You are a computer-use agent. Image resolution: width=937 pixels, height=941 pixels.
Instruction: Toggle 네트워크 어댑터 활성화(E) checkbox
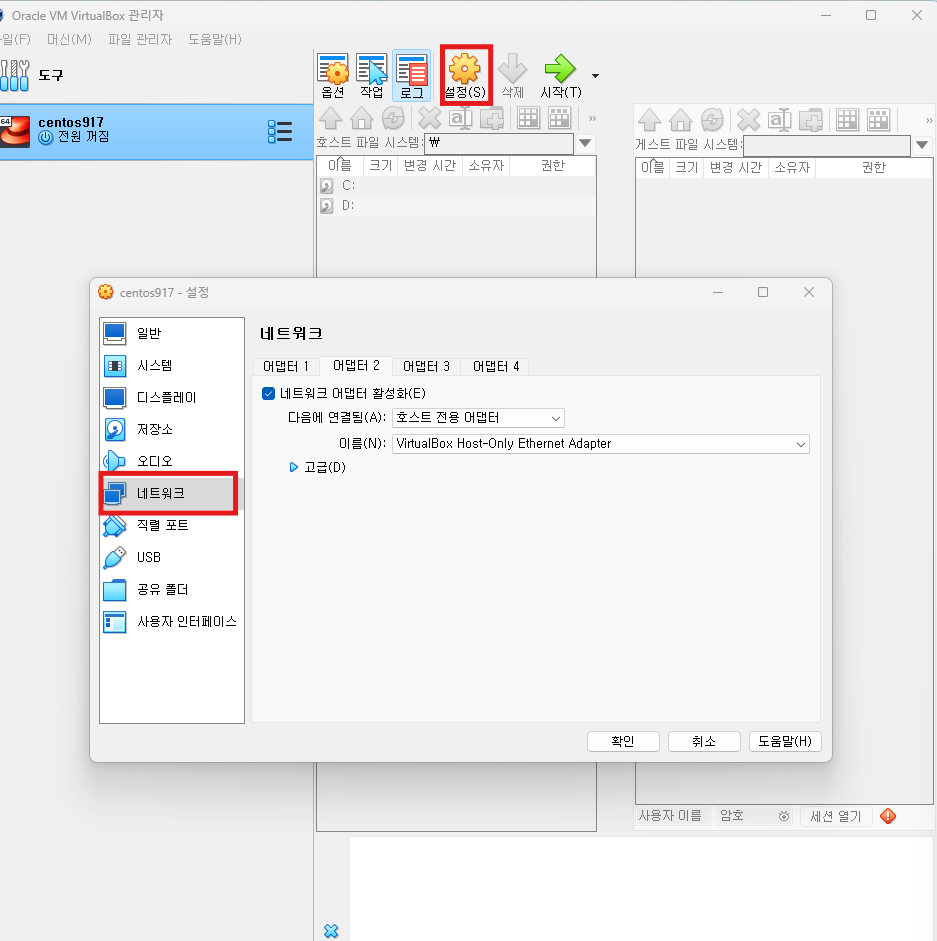pyautogui.click(x=268, y=394)
